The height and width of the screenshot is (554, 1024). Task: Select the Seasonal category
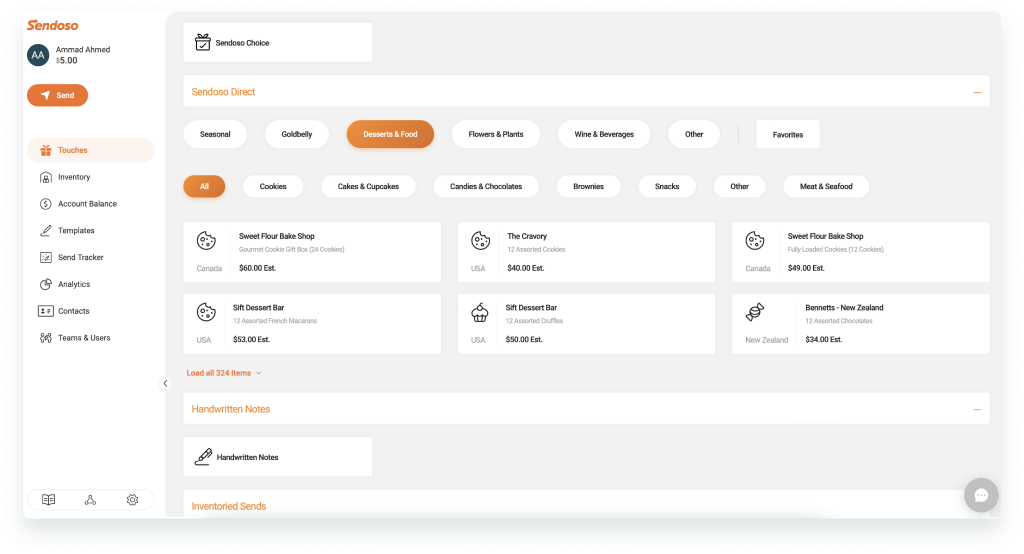215,134
